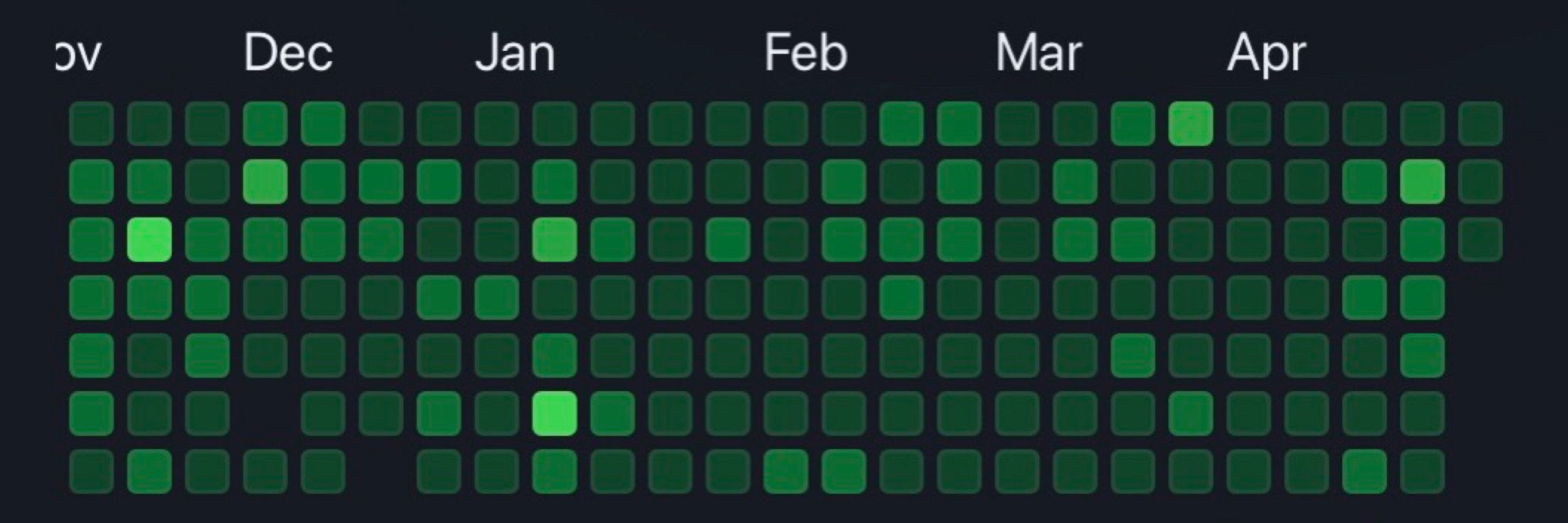The image size is (1568, 523).
Task: Select the bottom-row cell in the first column
Action: (x=91, y=471)
